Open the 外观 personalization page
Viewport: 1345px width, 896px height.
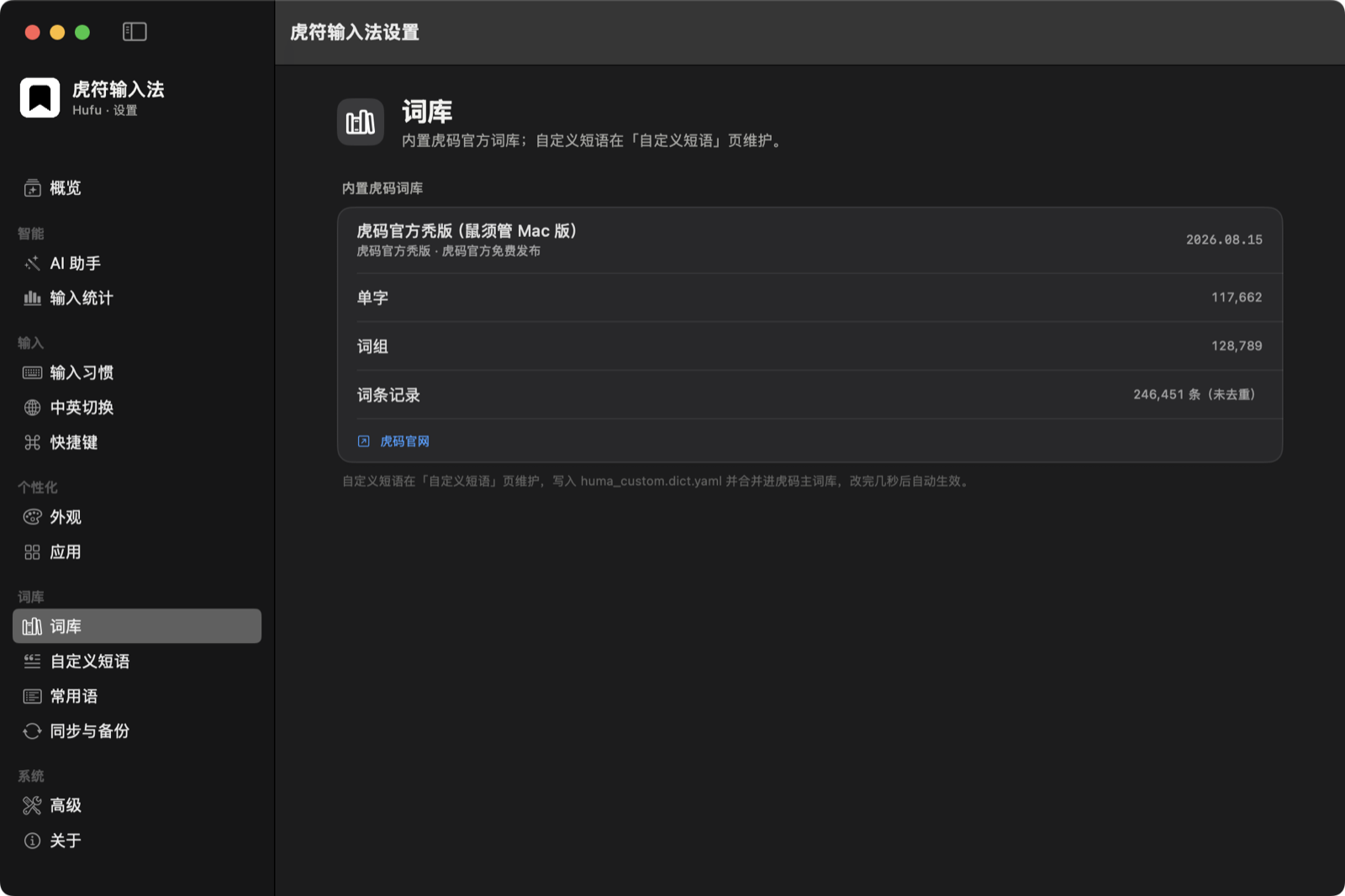(137, 517)
